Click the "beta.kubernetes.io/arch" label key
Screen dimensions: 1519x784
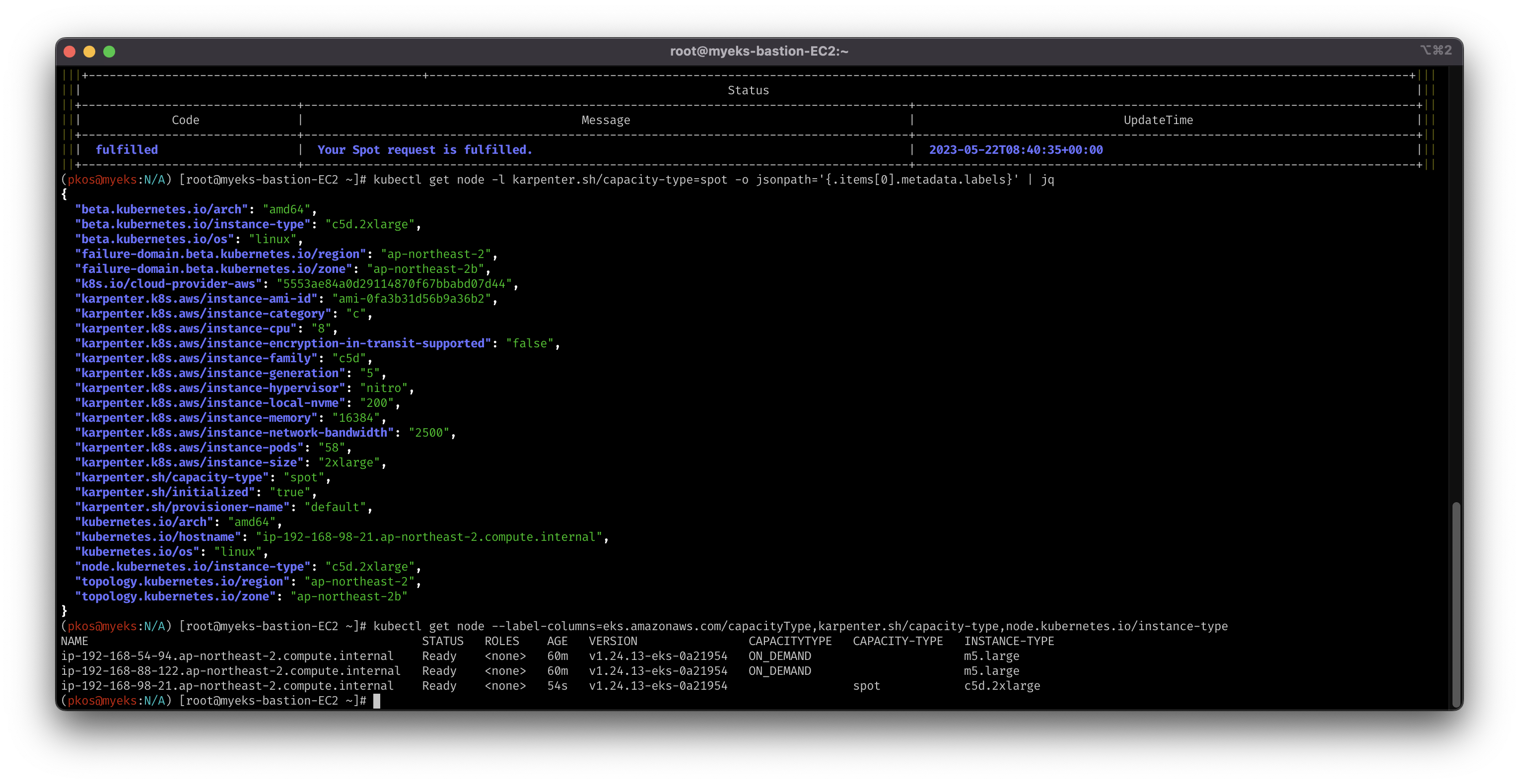(161, 209)
